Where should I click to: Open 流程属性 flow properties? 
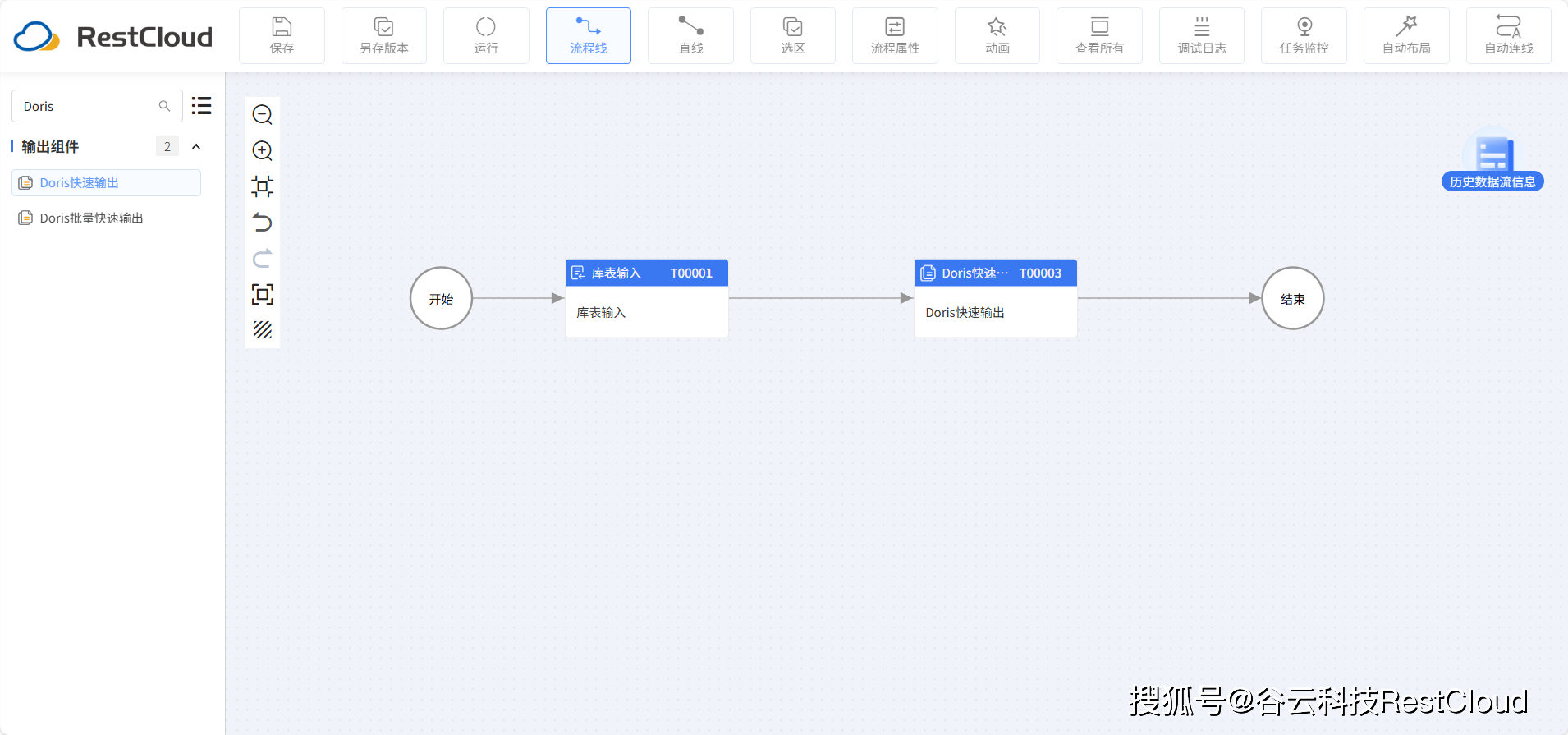(895, 36)
